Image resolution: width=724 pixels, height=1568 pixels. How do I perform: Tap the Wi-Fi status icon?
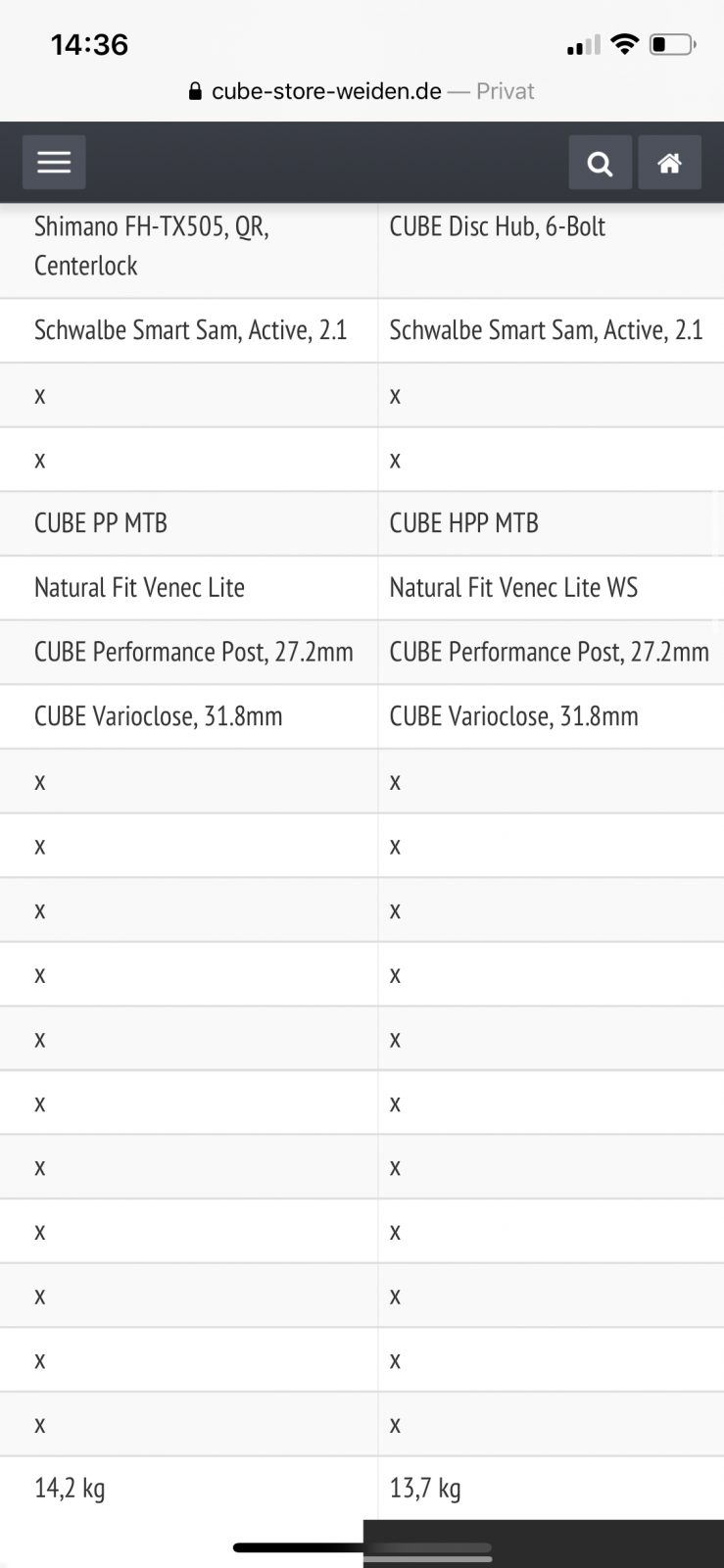click(623, 44)
